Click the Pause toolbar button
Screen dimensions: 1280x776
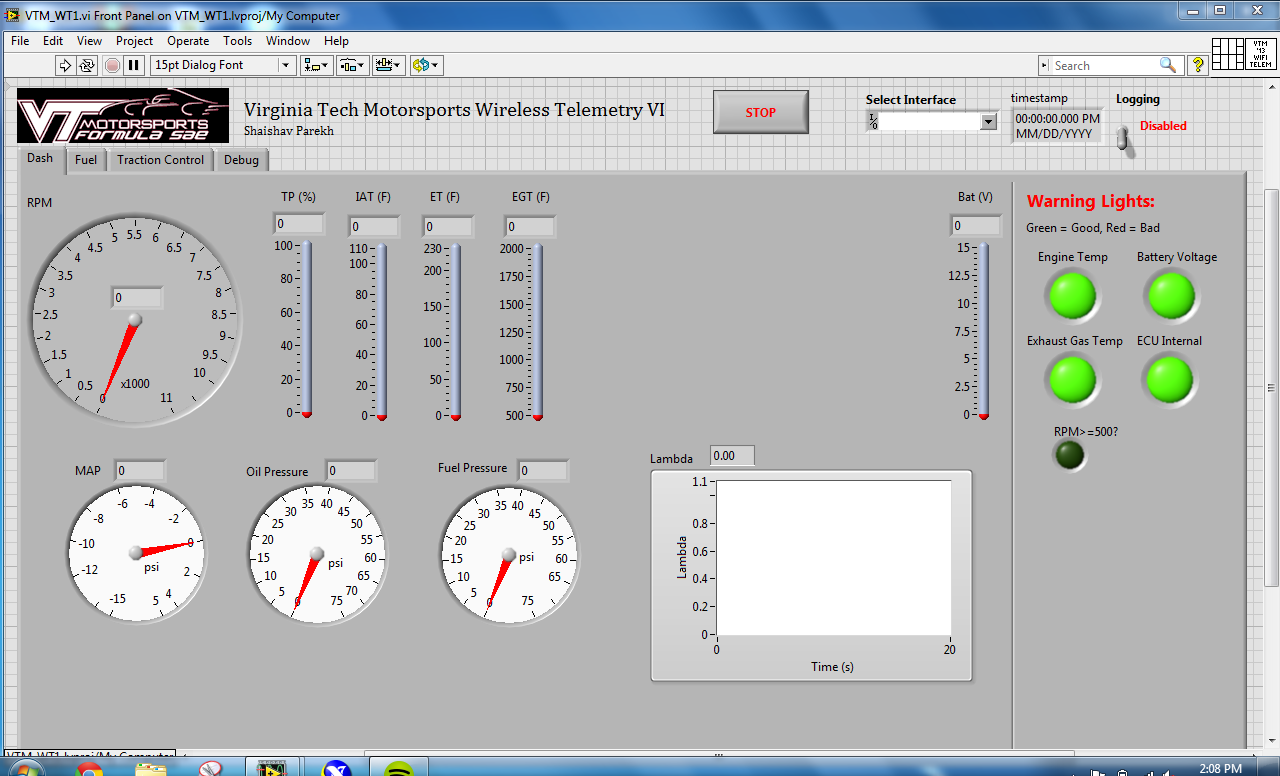(x=133, y=65)
